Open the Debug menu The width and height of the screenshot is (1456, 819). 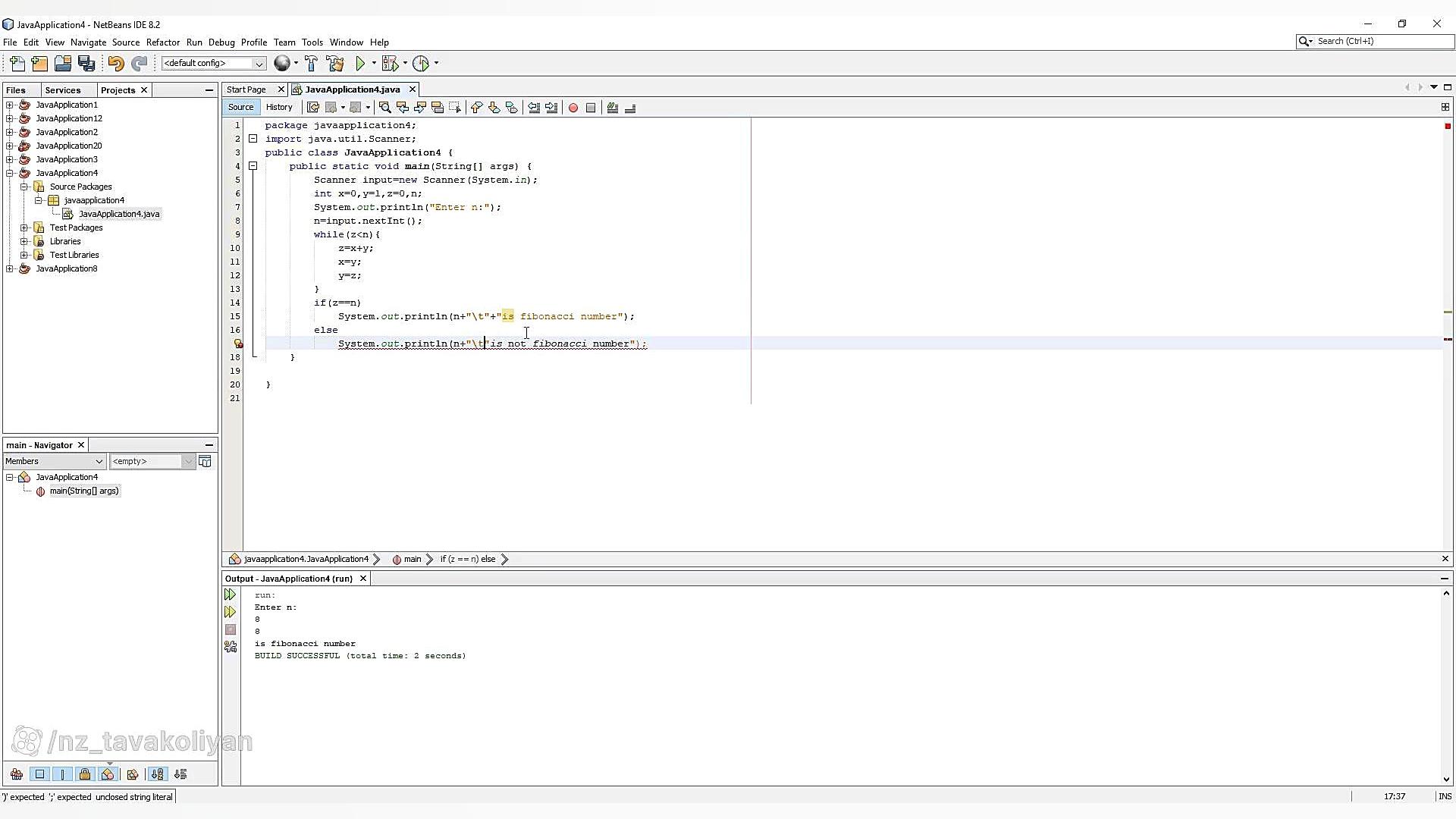221,42
